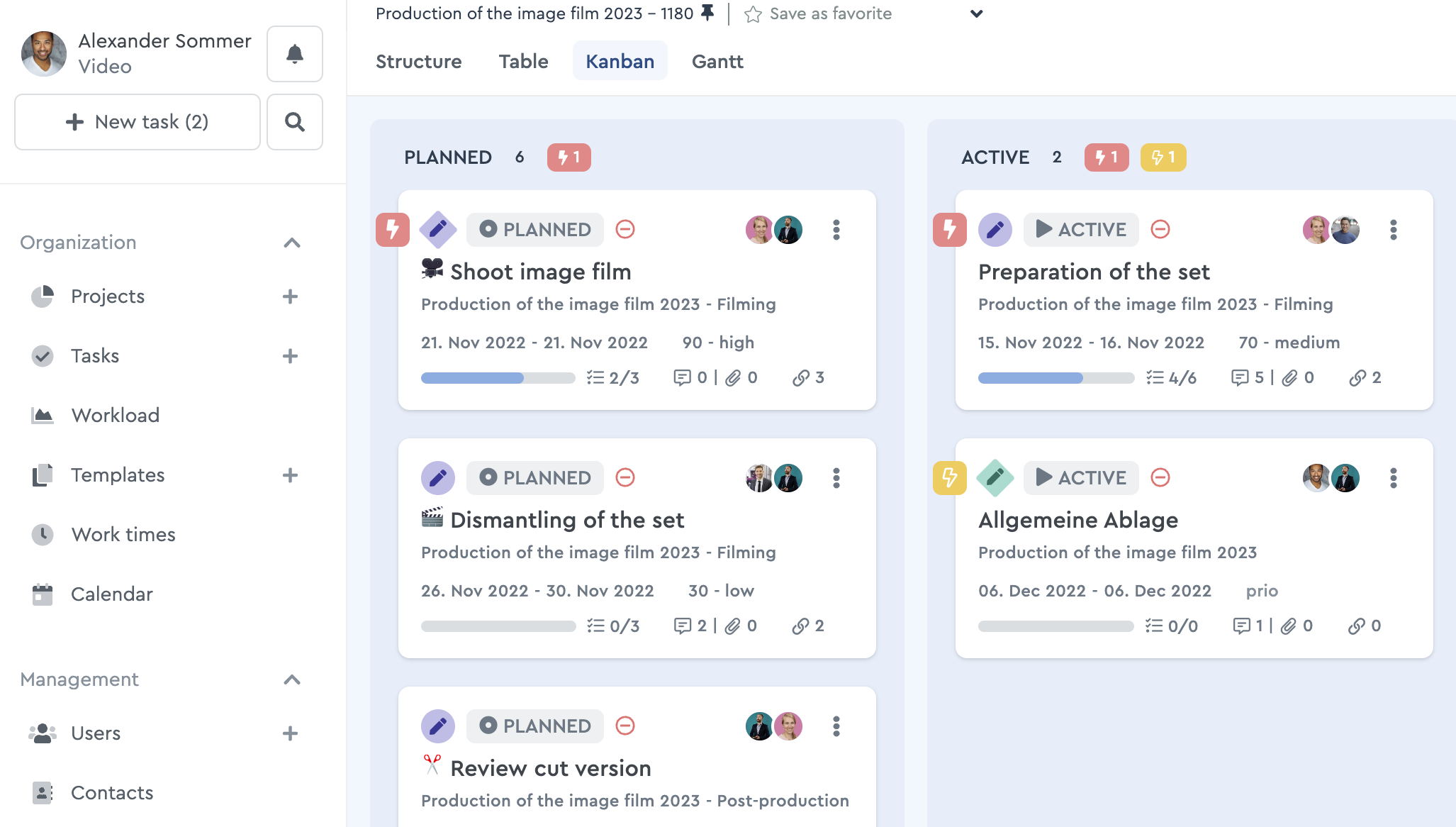Open ACTIVE status dropdown on Allgemeine Ablage
Viewport: 1456px width, 827px height.
(x=1081, y=478)
